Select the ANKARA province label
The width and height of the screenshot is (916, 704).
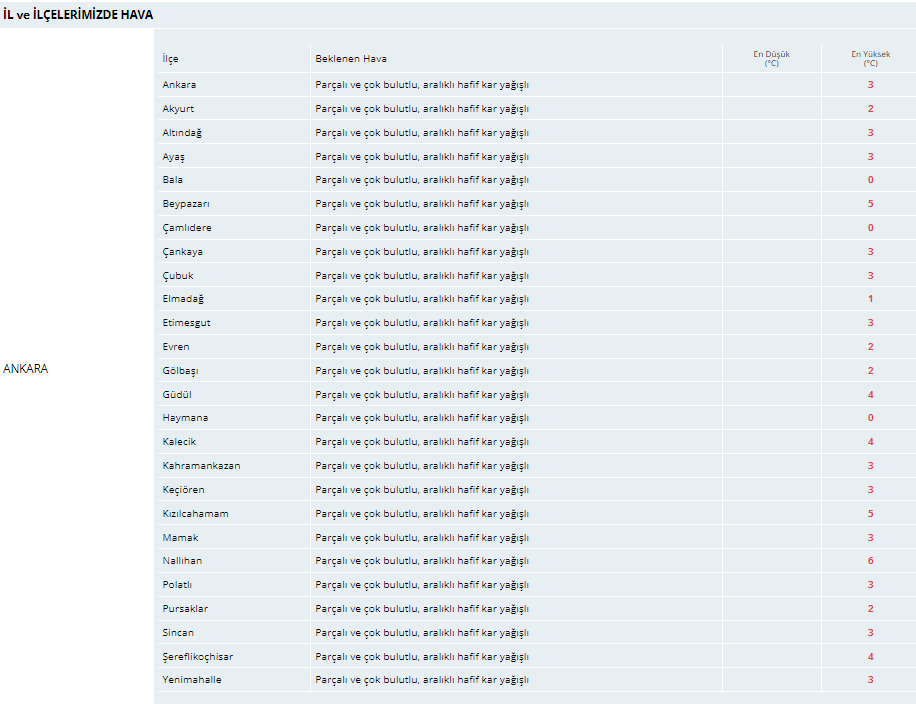[x=26, y=369]
